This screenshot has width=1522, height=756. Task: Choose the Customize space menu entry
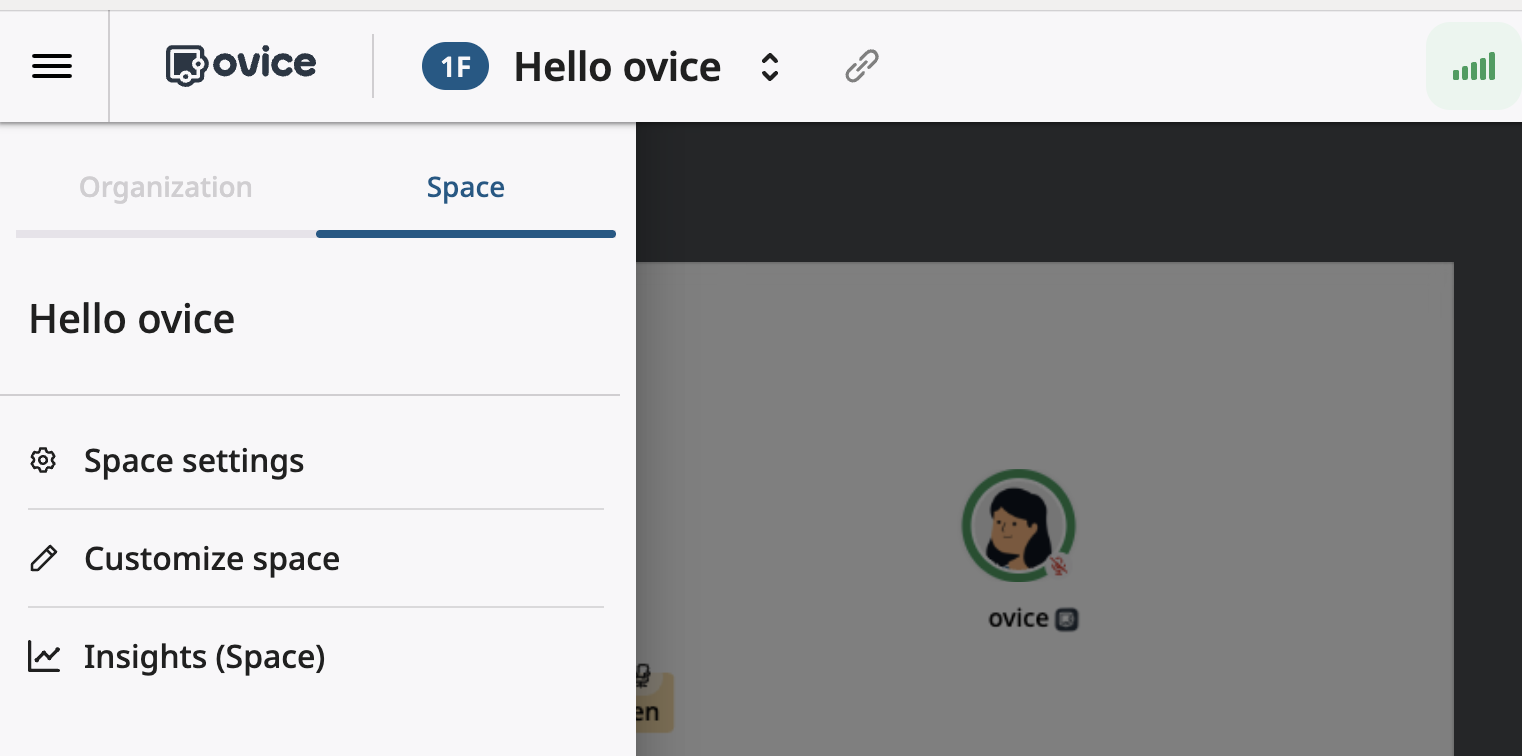coord(212,558)
